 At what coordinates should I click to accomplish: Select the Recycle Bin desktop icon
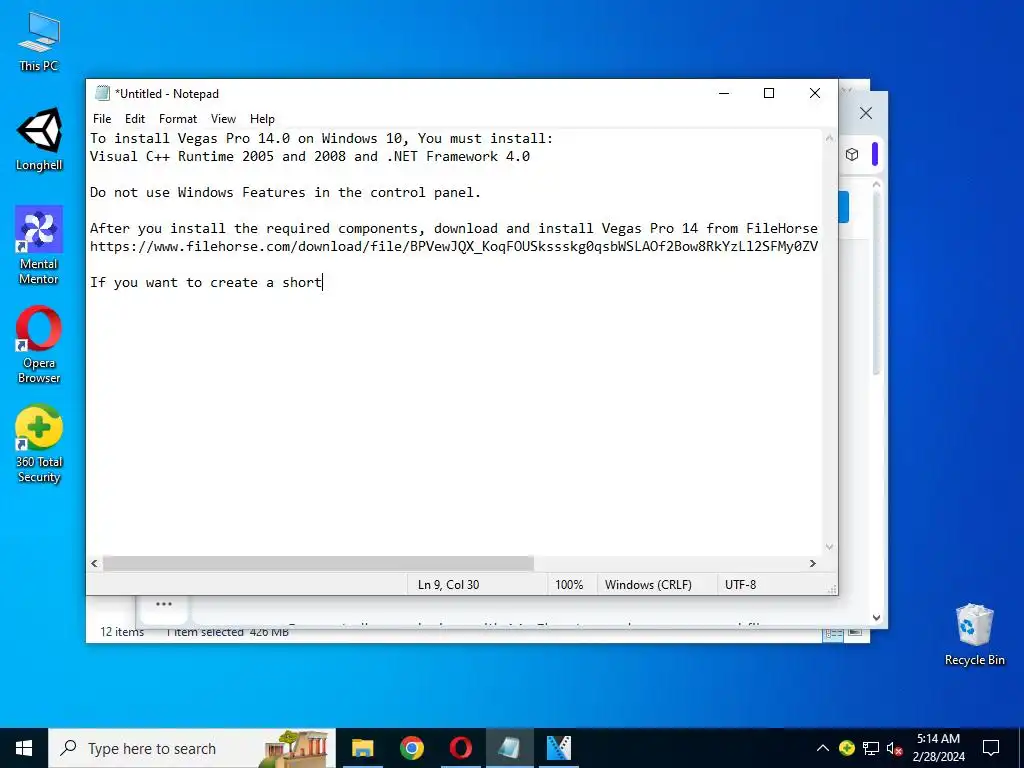(974, 635)
